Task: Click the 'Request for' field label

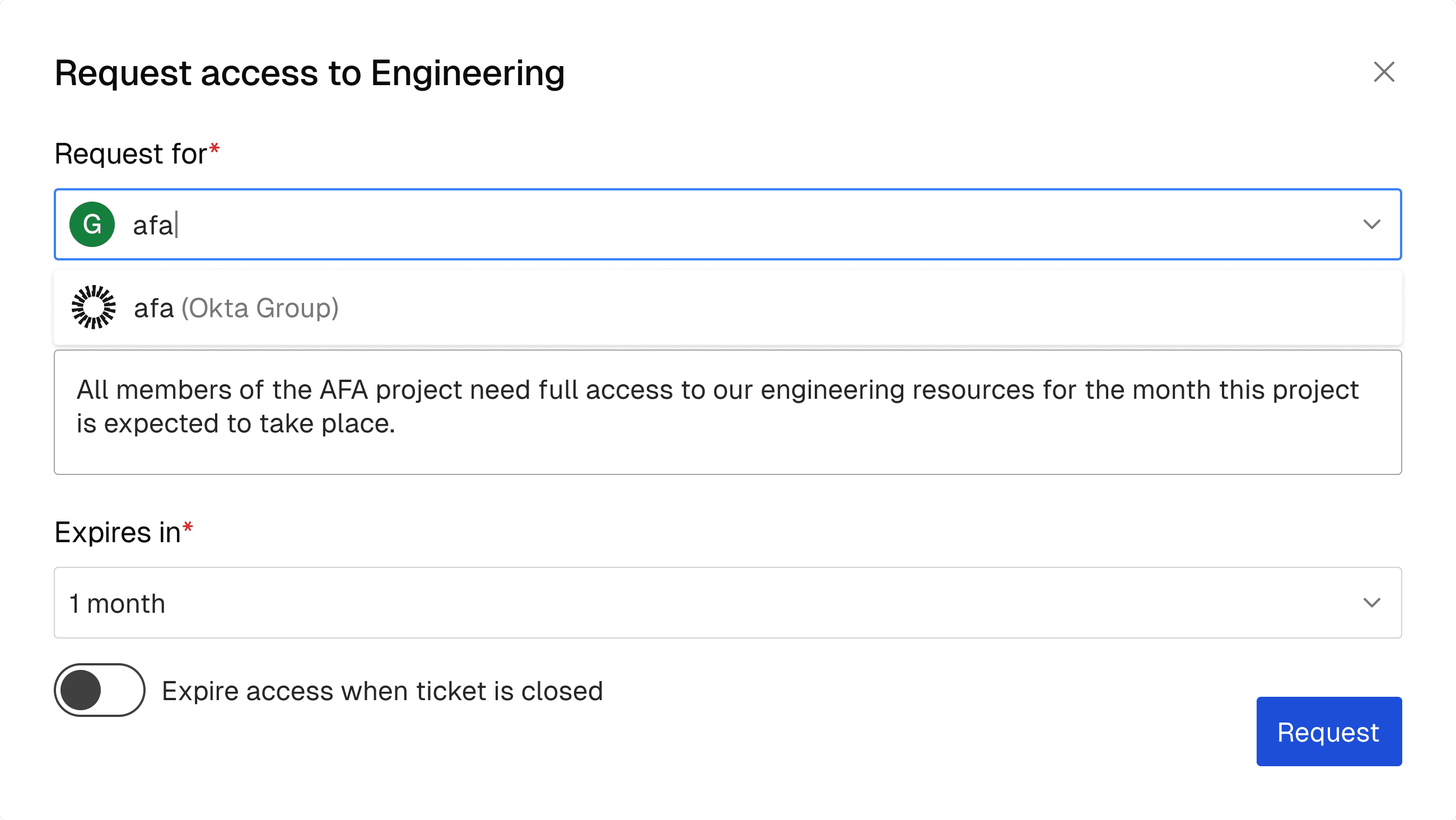Action: point(130,154)
